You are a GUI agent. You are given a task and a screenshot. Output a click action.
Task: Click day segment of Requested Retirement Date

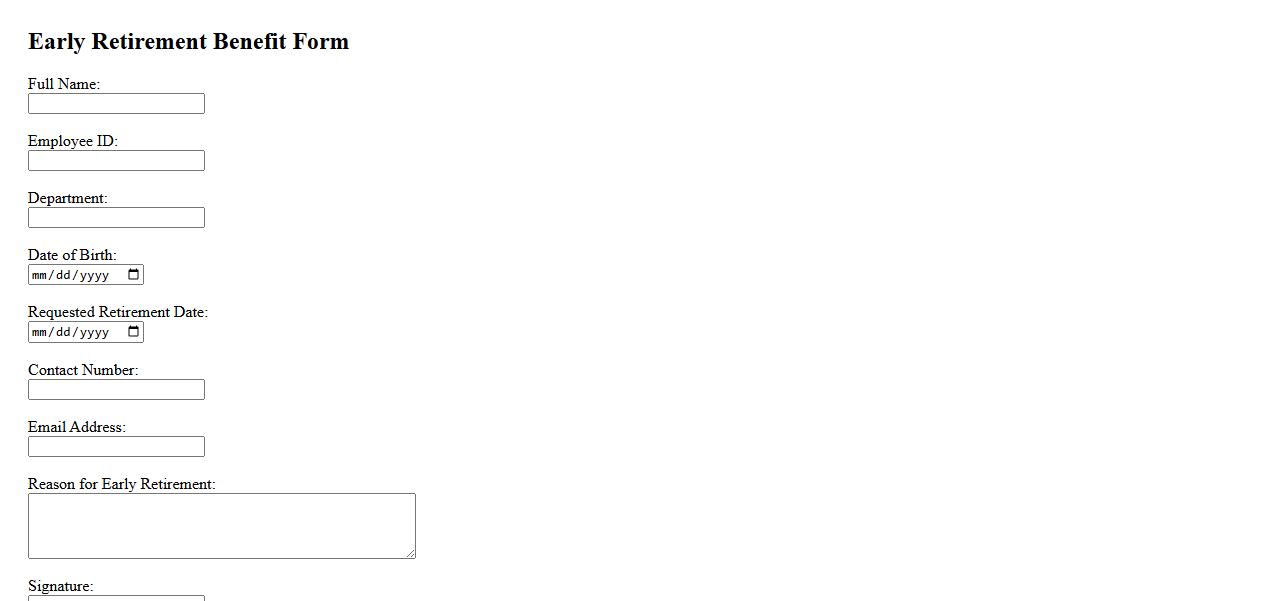coord(62,332)
